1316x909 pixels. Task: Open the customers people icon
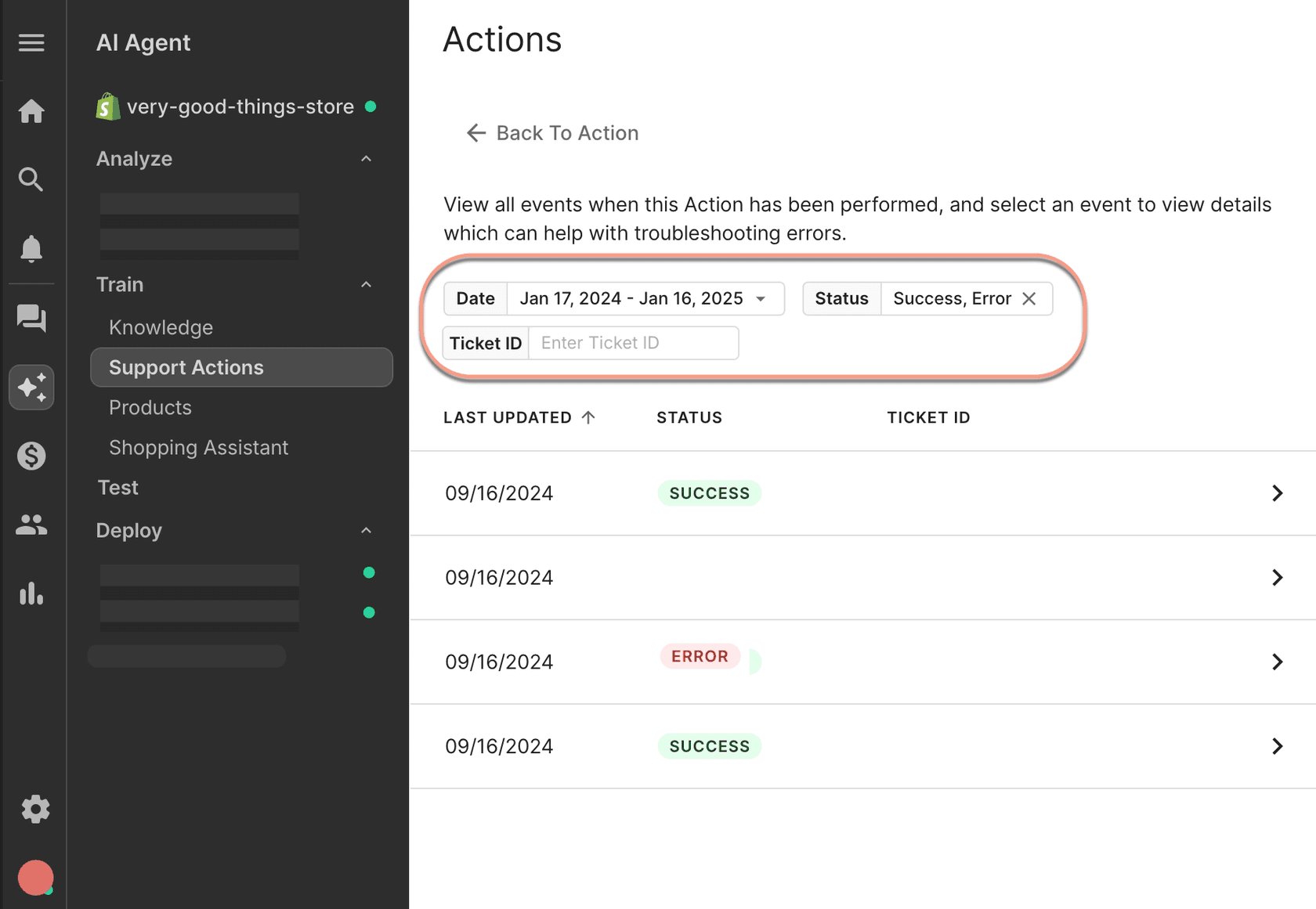coord(31,525)
